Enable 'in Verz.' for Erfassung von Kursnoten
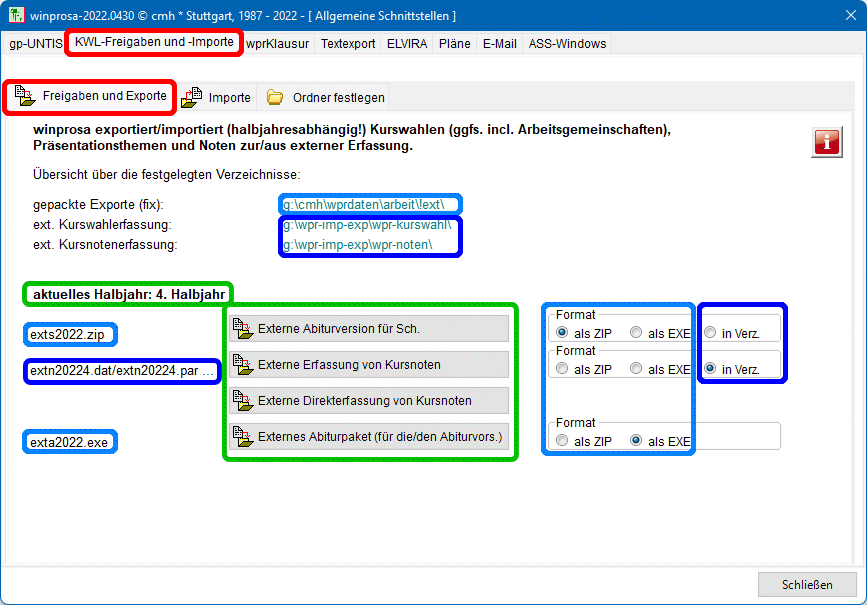The height and width of the screenshot is (605, 867). tap(710, 368)
